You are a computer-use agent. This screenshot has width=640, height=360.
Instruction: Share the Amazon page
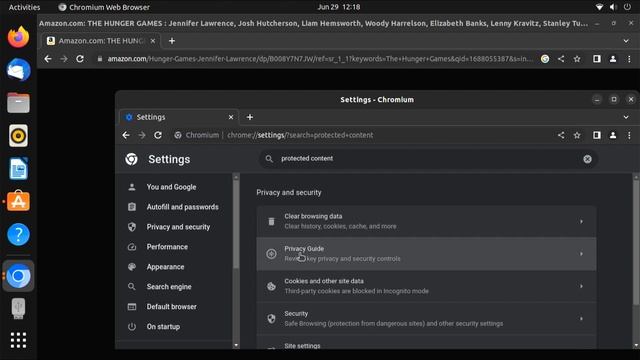[x=561, y=59]
